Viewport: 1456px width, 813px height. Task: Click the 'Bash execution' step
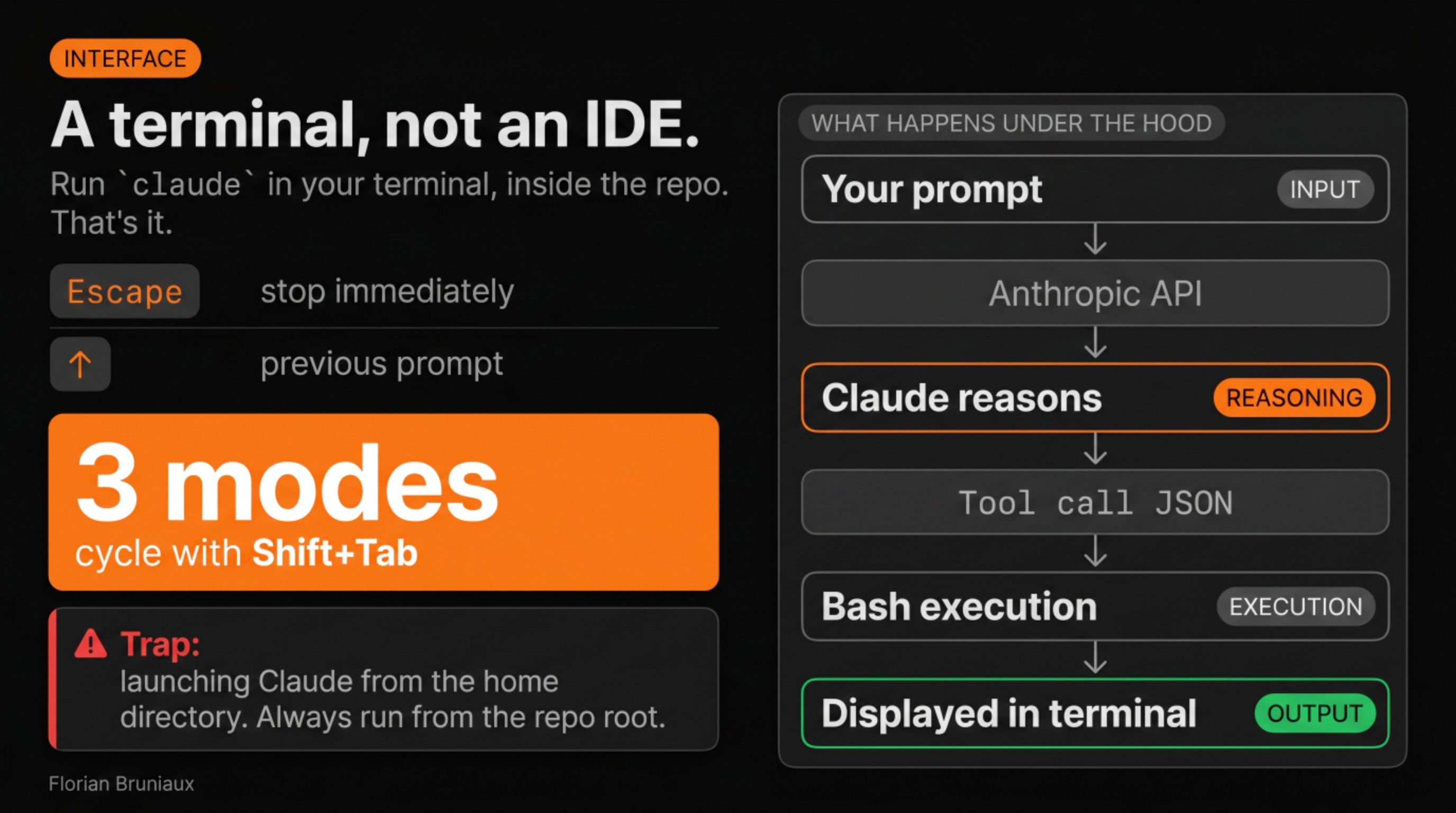click(1095, 607)
